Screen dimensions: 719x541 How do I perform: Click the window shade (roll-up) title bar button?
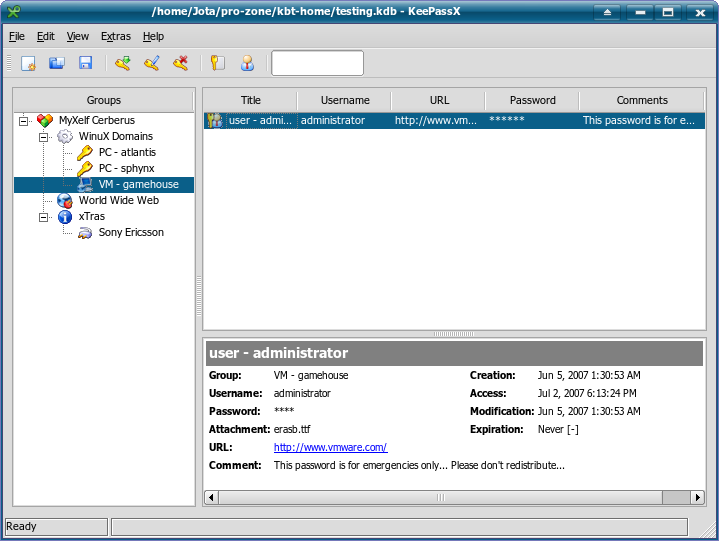607,12
